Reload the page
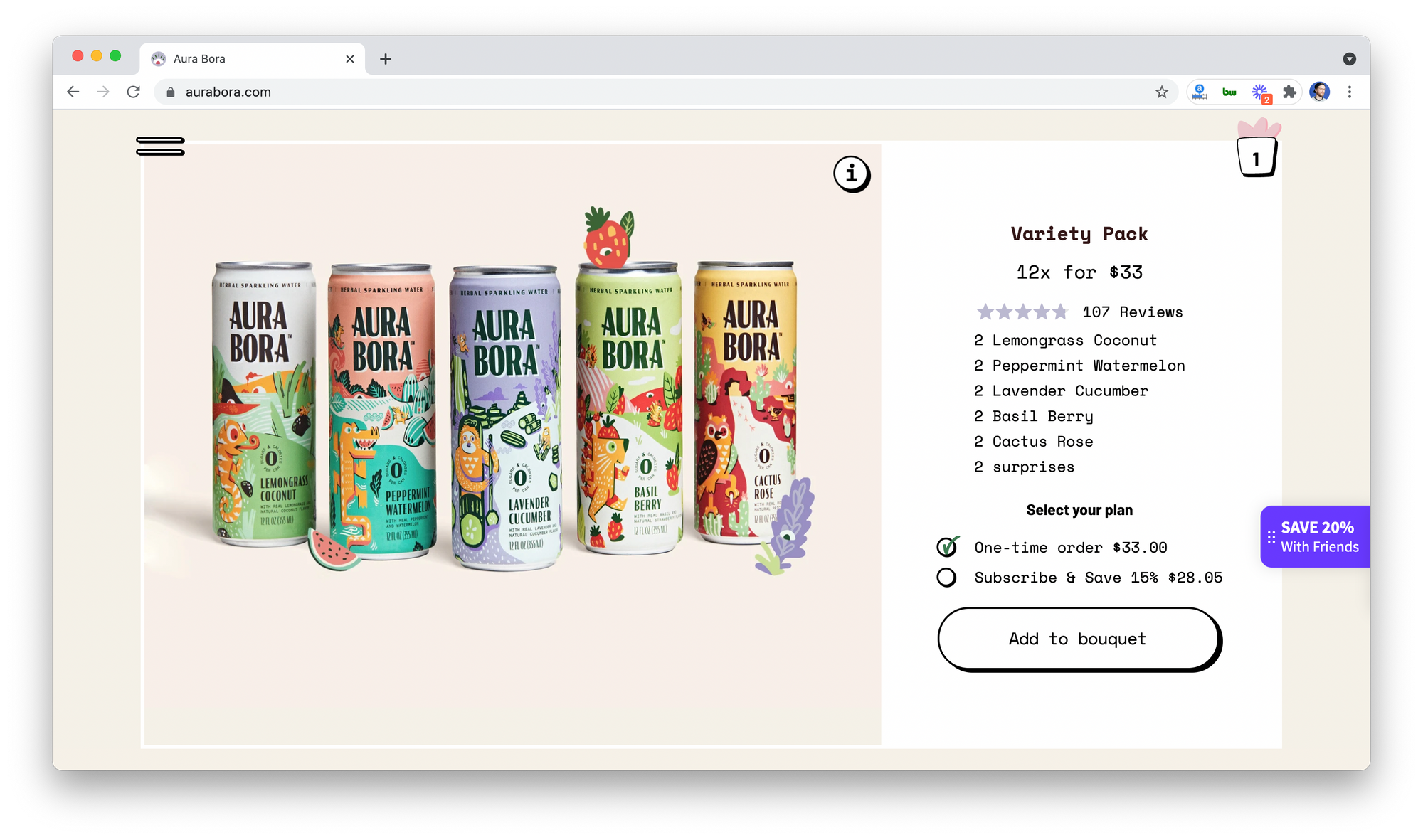This screenshot has width=1423, height=840. pyautogui.click(x=133, y=92)
